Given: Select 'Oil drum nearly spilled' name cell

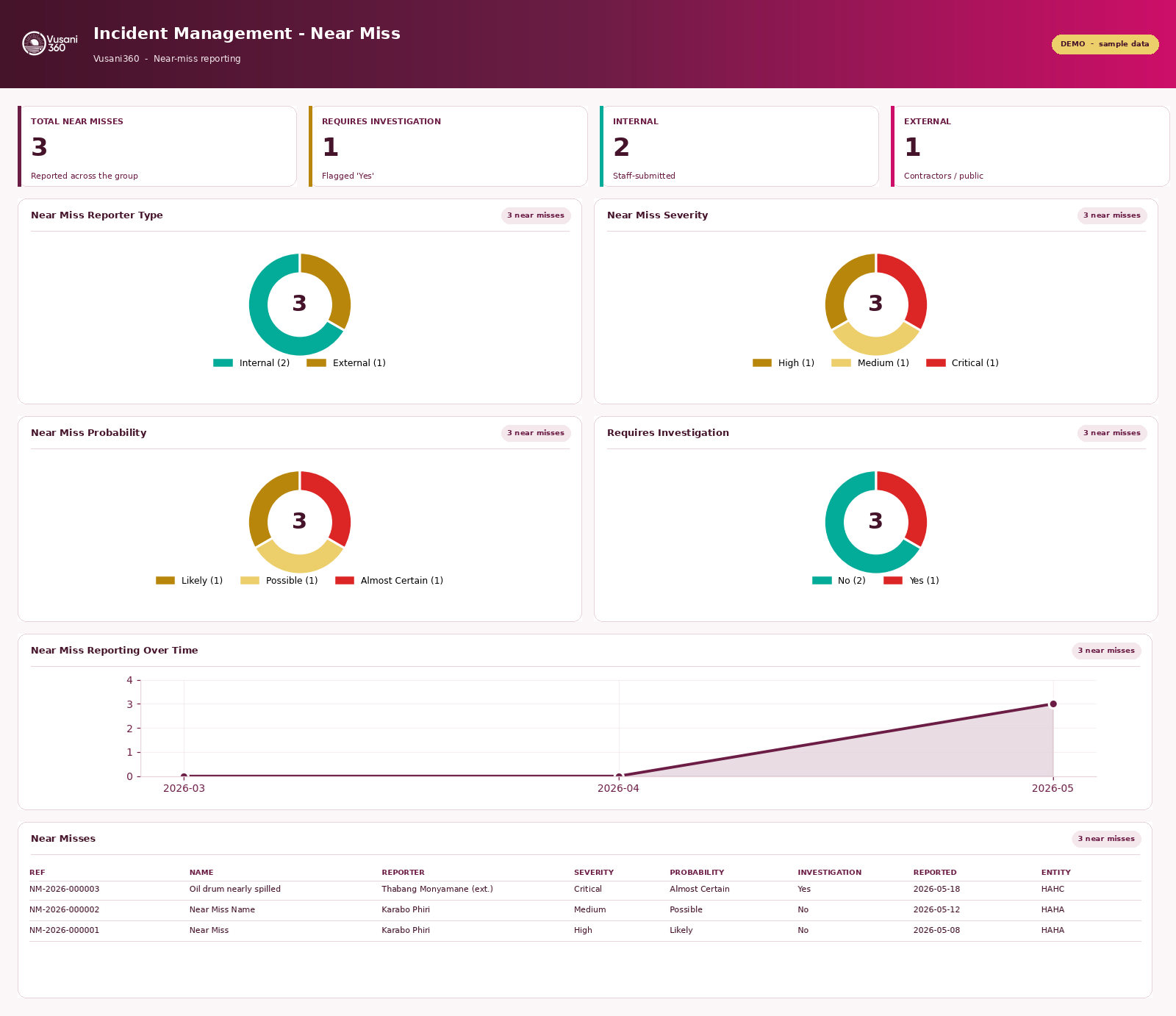Looking at the screenshot, I should tap(235, 890).
